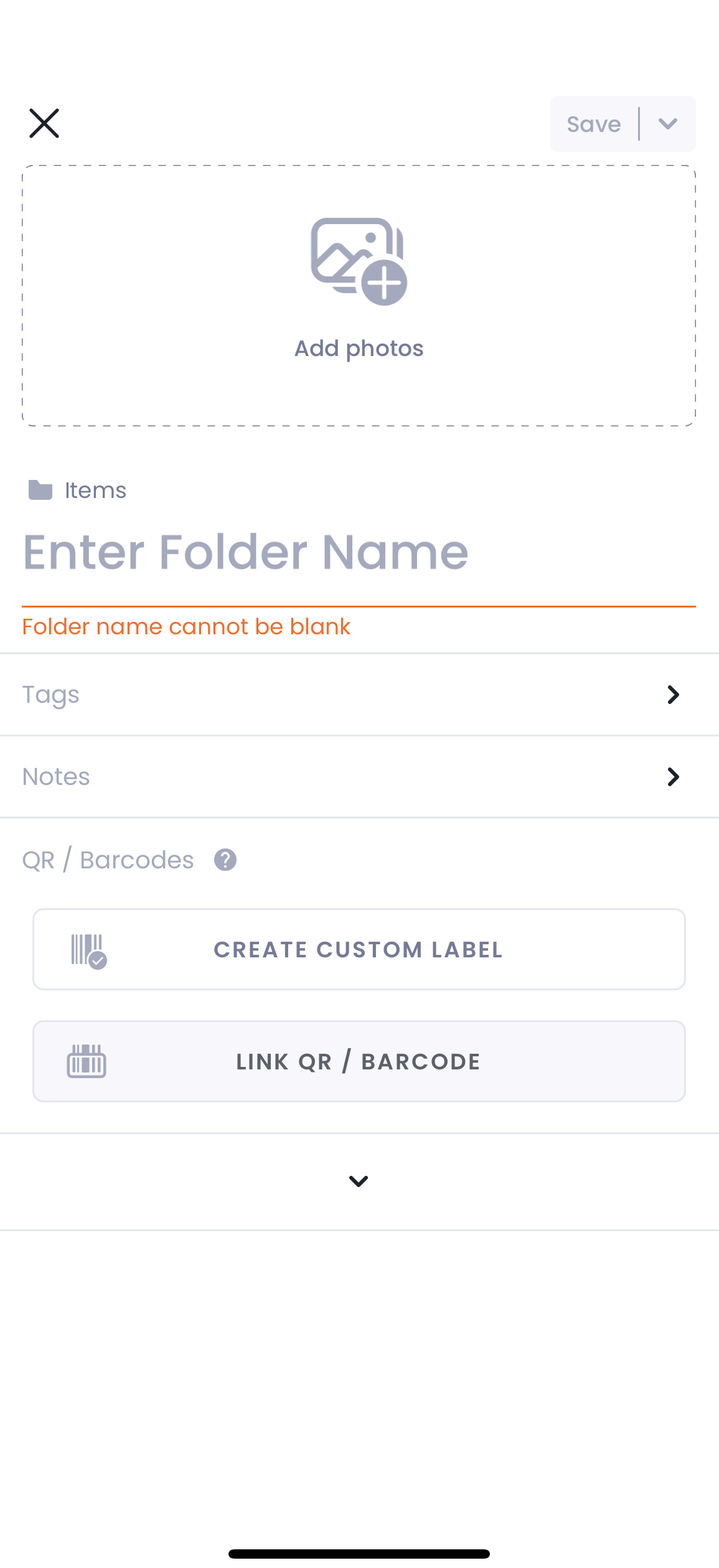Click the QR / Barcodes section label
The image size is (719, 1568).
pos(108,860)
